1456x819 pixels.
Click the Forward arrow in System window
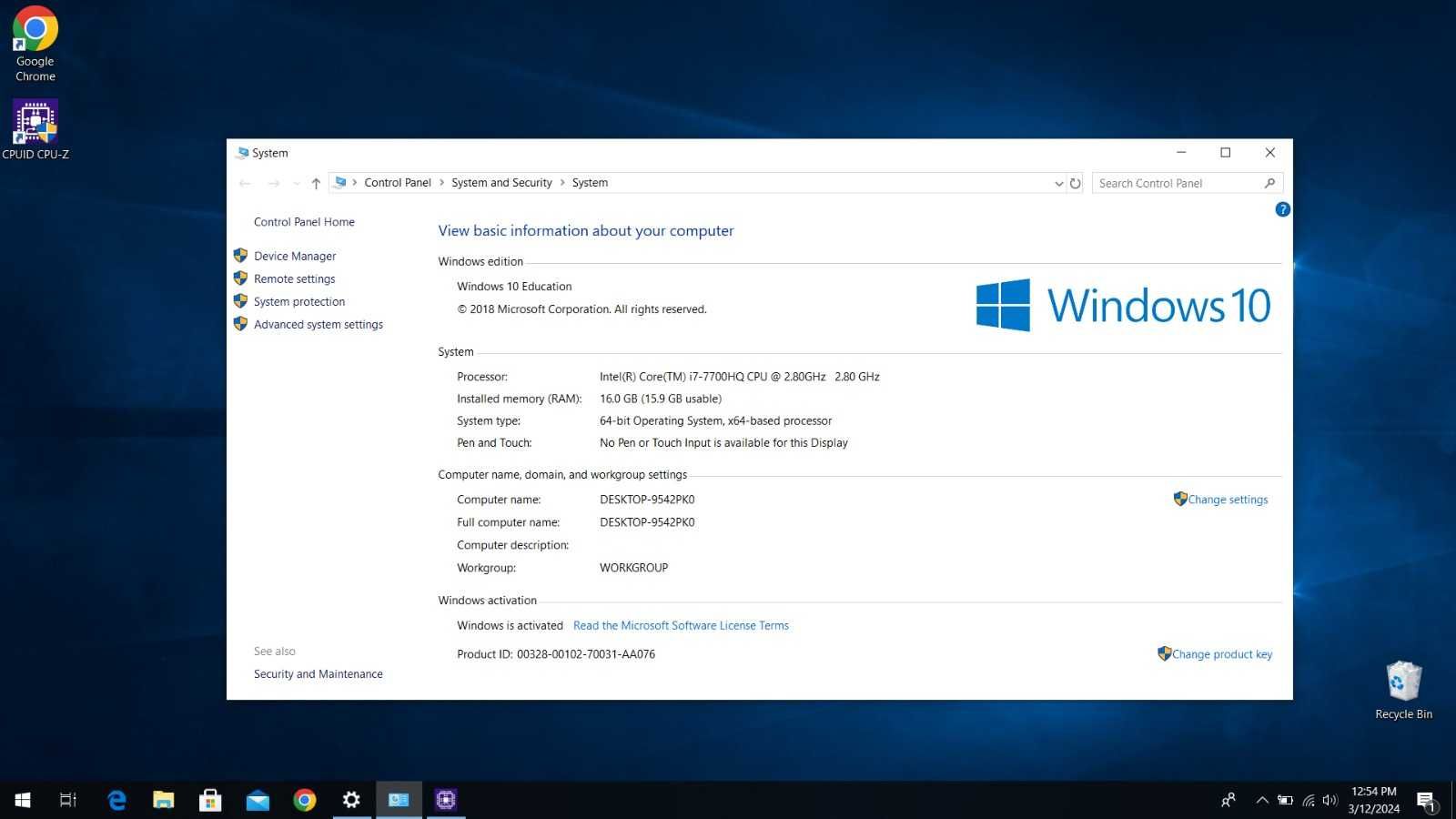point(273,183)
